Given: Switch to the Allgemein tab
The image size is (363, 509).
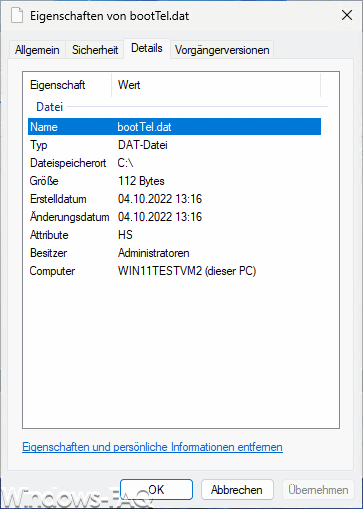Looking at the screenshot, I should pos(37,50).
